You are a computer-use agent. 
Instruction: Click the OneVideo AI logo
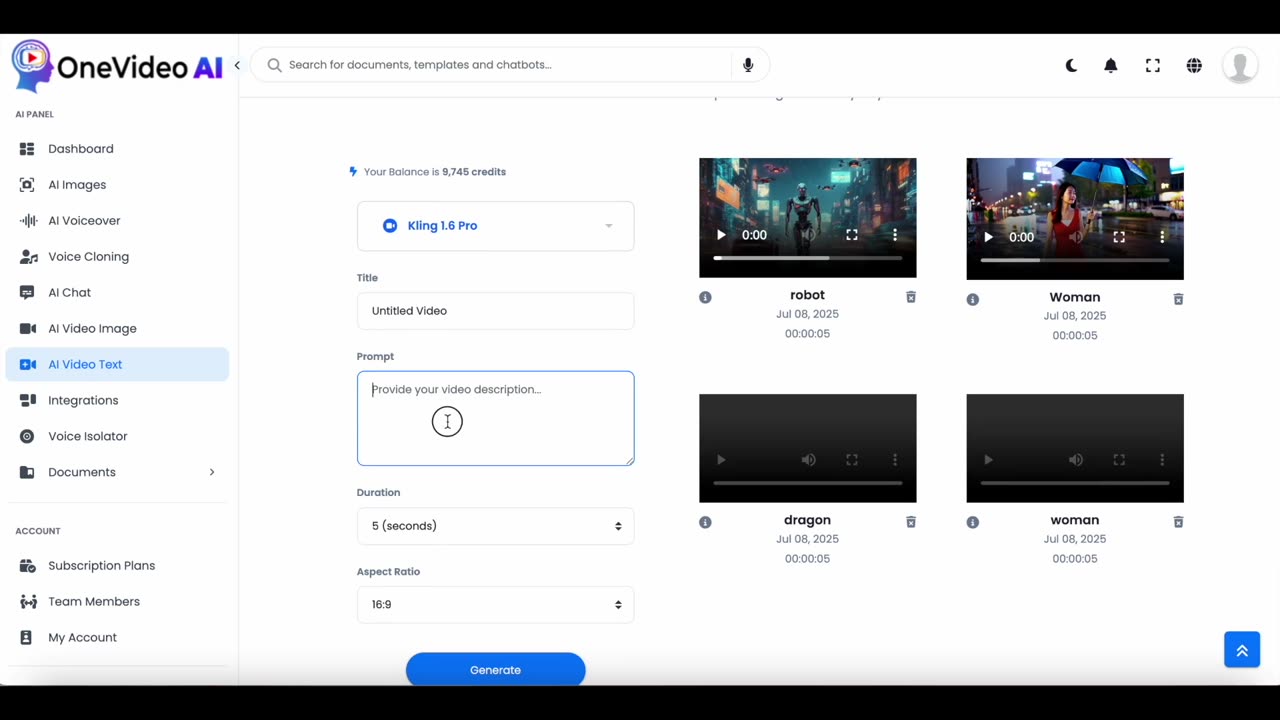point(117,66)
